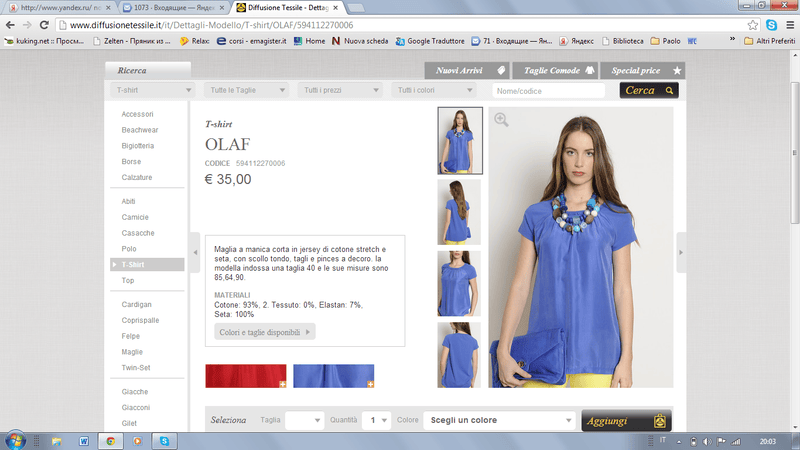Open media player taskbar icon
Screen dimensions: 800x450
(137, 441)
